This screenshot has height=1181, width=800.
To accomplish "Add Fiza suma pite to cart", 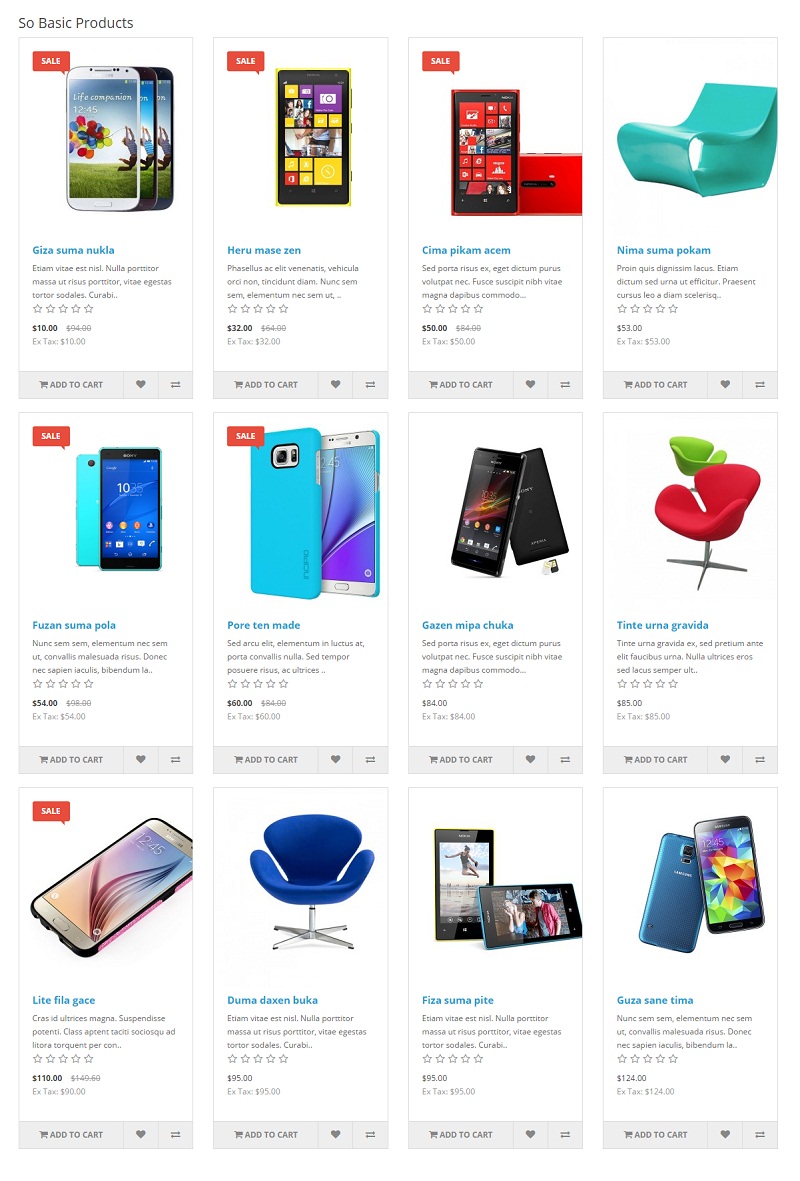I will (461, 1134).
